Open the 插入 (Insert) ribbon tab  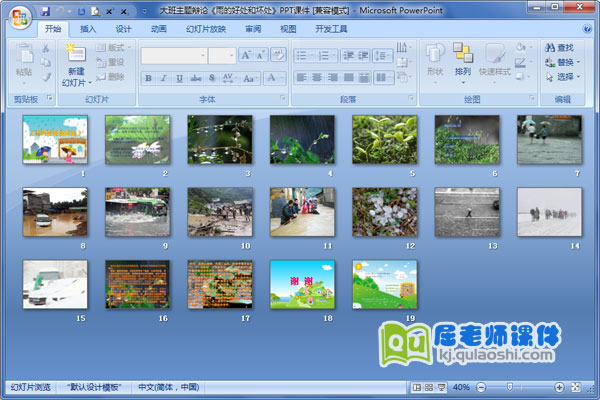pos(88,29)
